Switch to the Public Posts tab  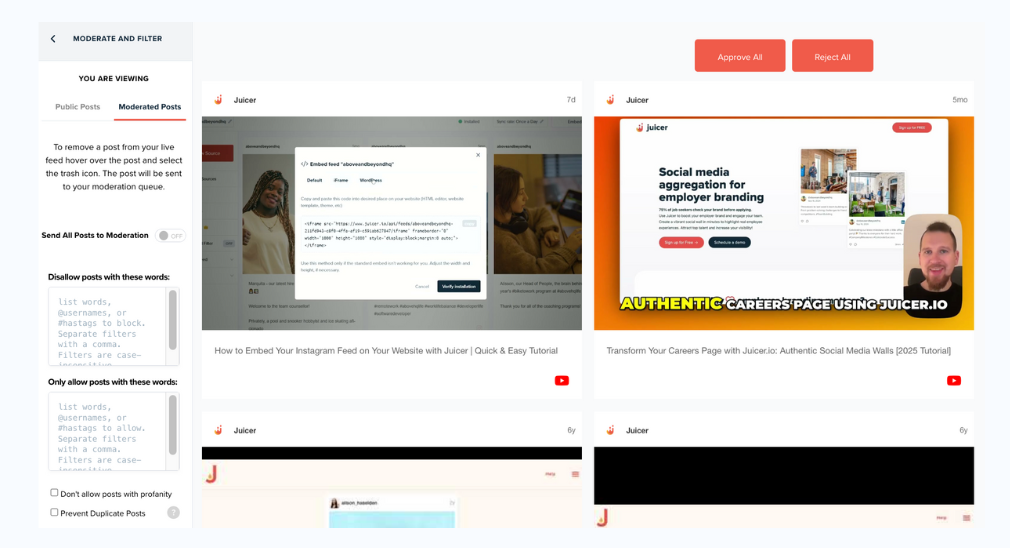(x=77, y=107)
